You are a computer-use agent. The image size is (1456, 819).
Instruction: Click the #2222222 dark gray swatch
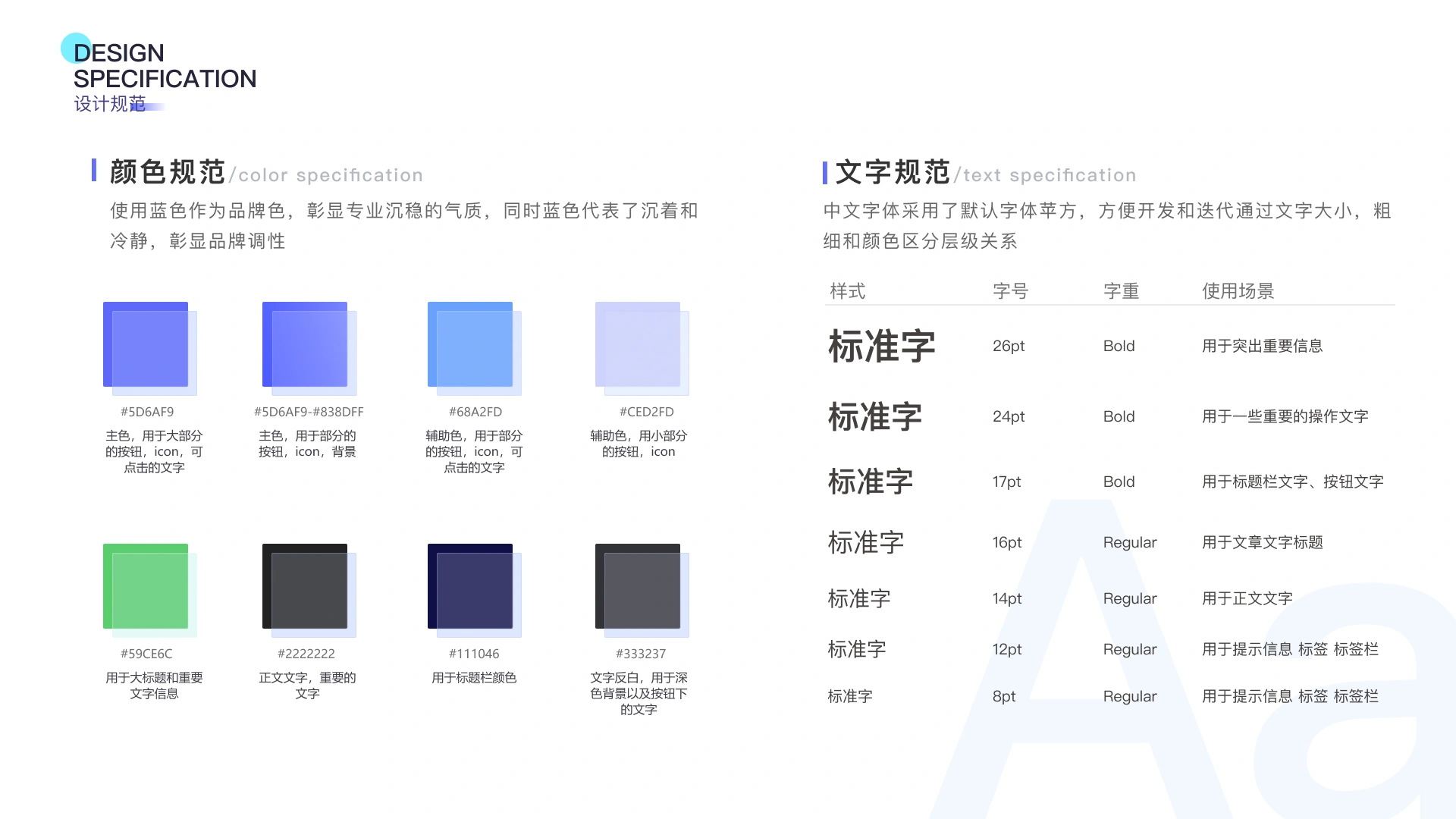tap(309, 589)
